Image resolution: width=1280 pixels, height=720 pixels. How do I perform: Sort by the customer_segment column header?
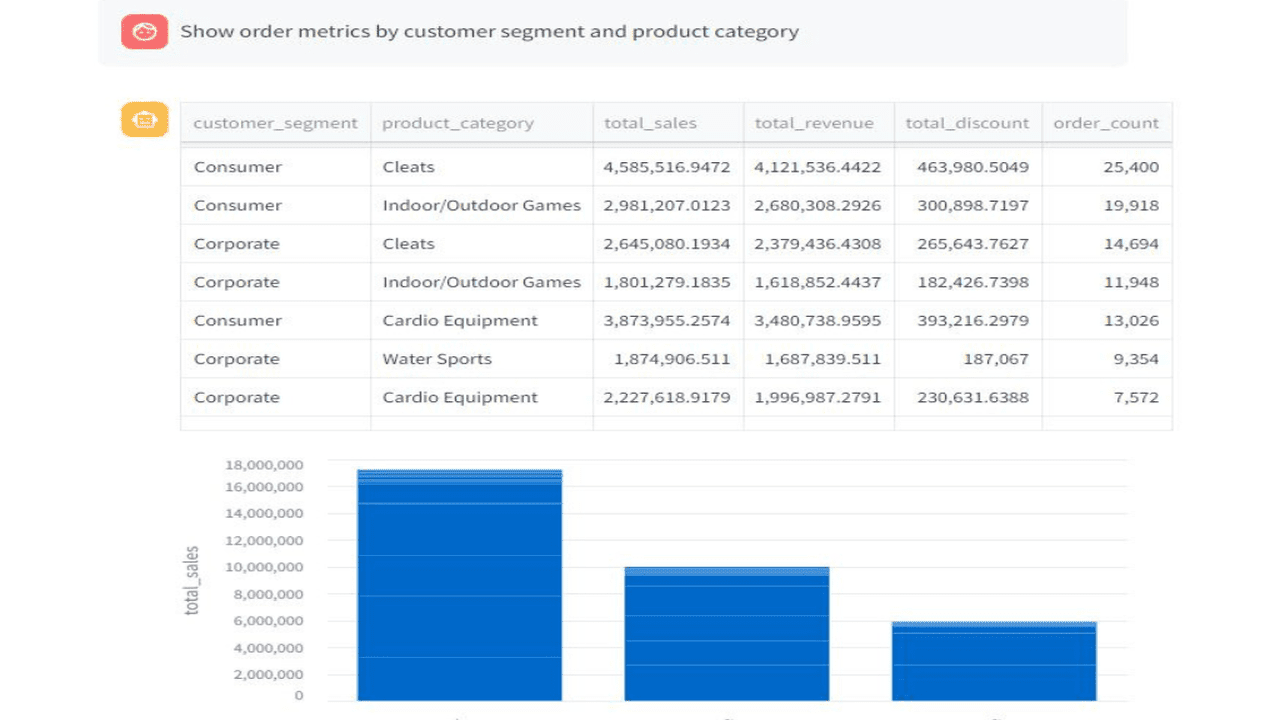[275, 124]
